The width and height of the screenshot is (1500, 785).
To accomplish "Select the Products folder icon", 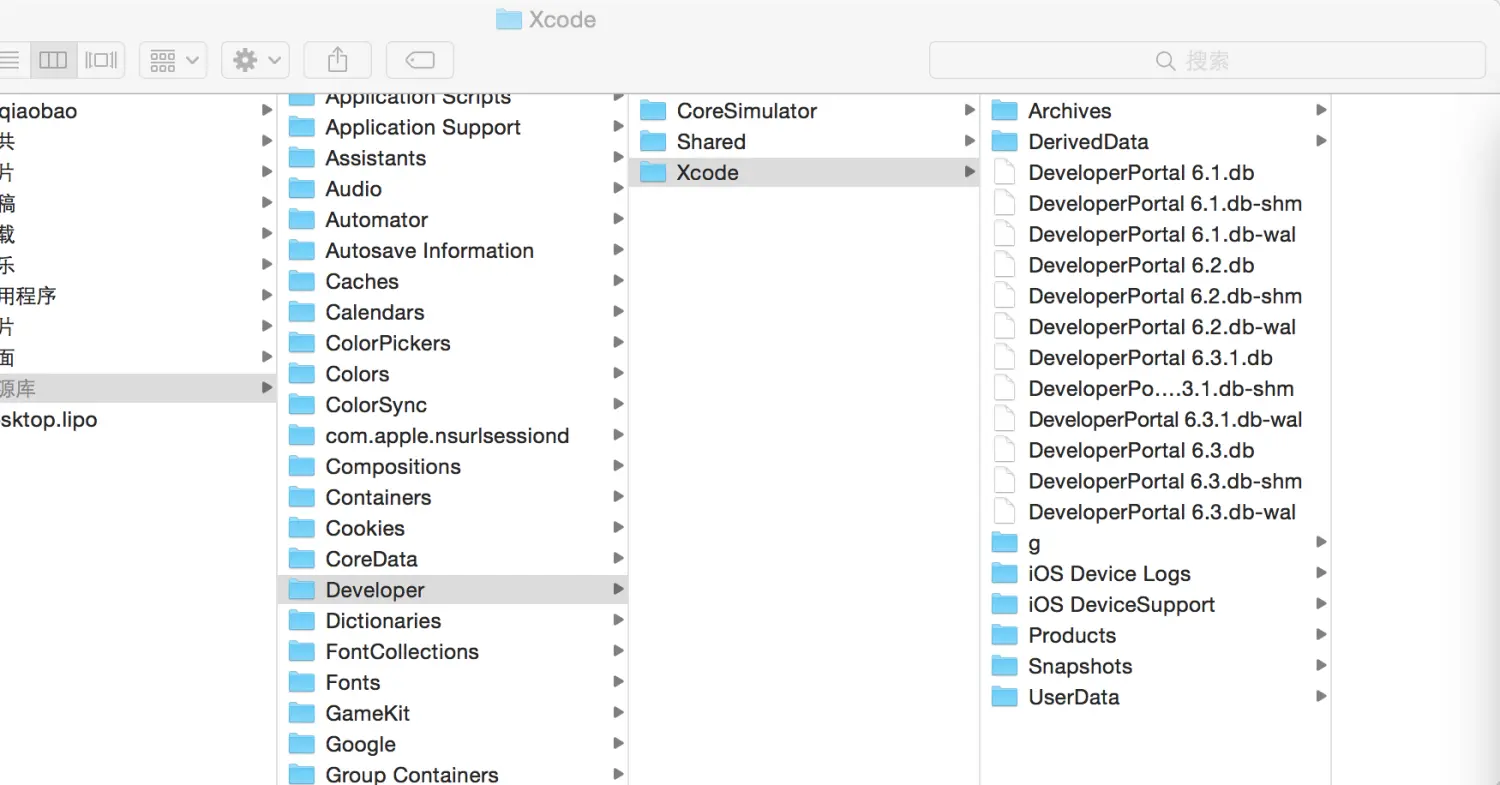I will coord(1005,637).
